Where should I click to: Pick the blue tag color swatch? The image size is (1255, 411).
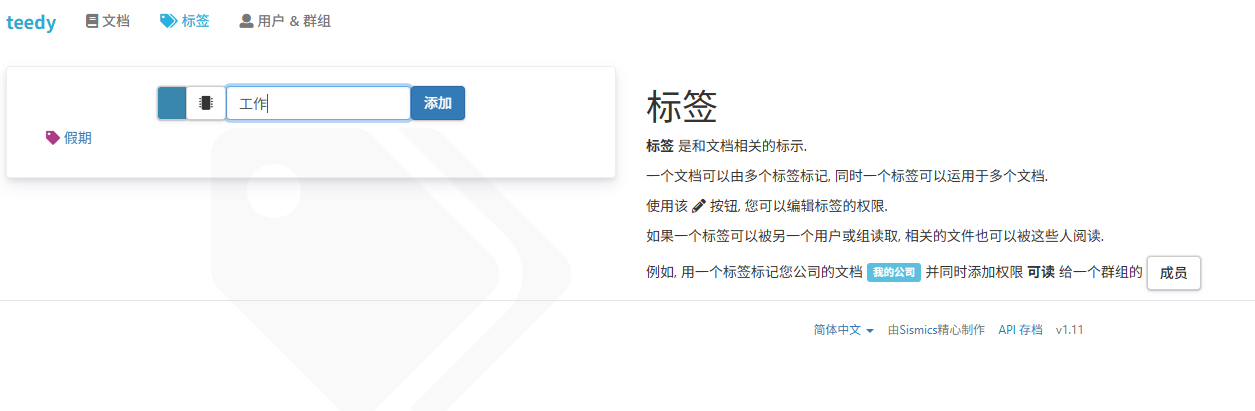tap(172, 103)
